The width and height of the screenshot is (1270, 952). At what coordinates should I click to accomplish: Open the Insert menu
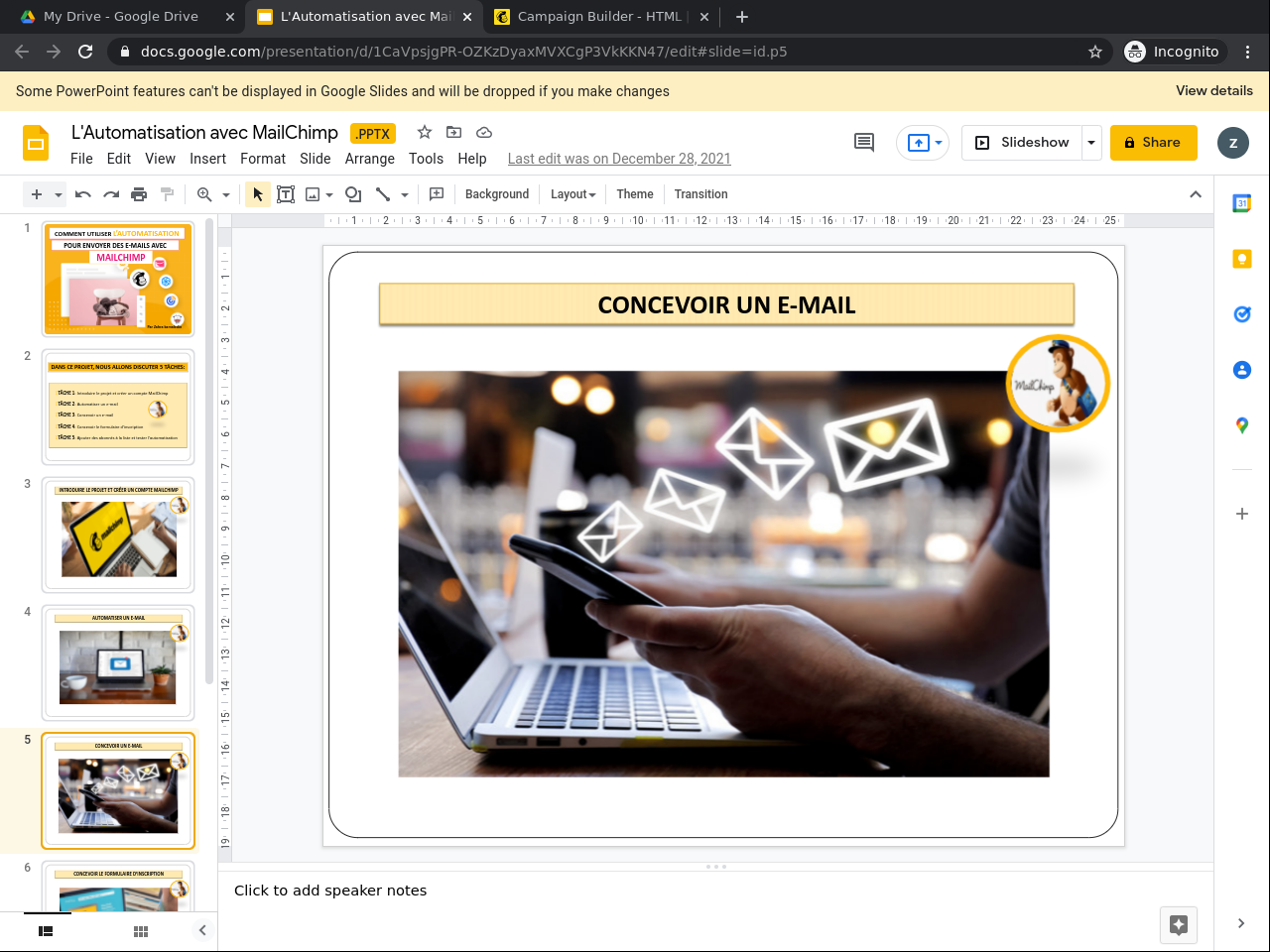point(208,159)
